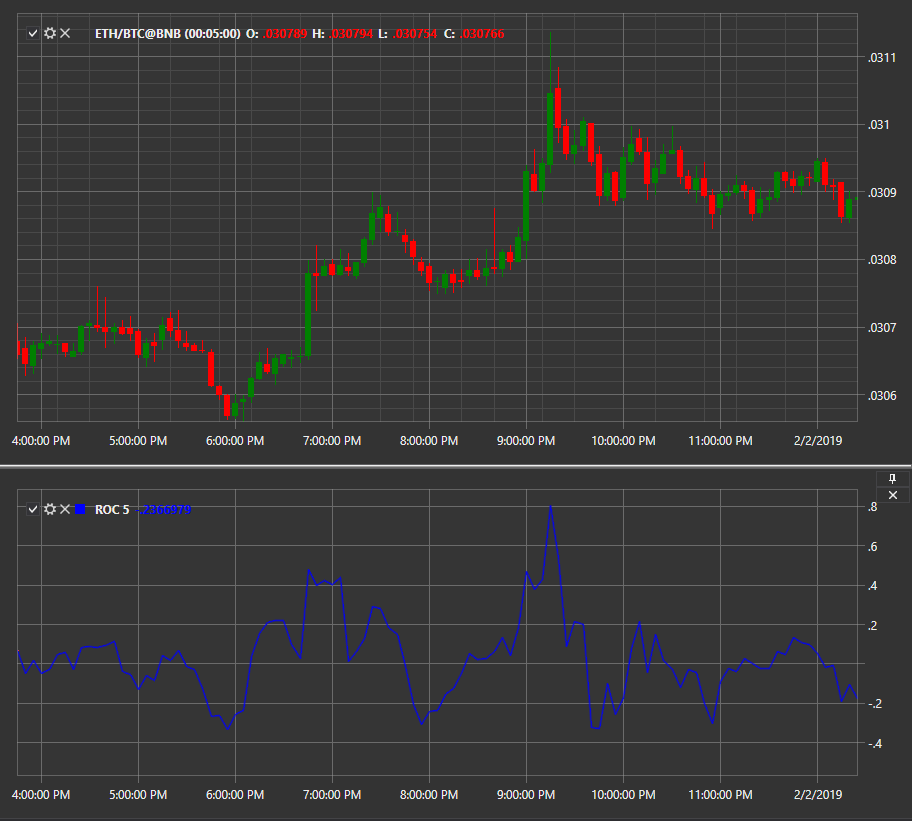
Task: Click 11:00:00 PM on price chart time axis
Action: click(x=720, y=441)
